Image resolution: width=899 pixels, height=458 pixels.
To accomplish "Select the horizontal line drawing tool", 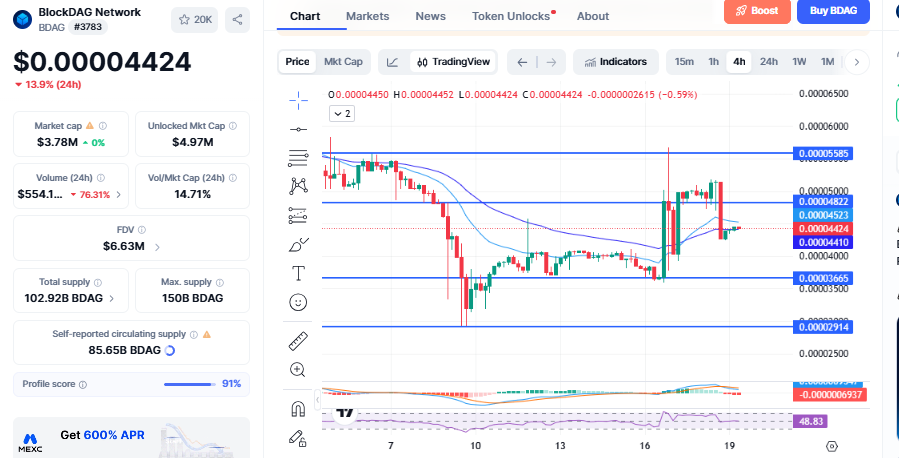I will 298,130.
